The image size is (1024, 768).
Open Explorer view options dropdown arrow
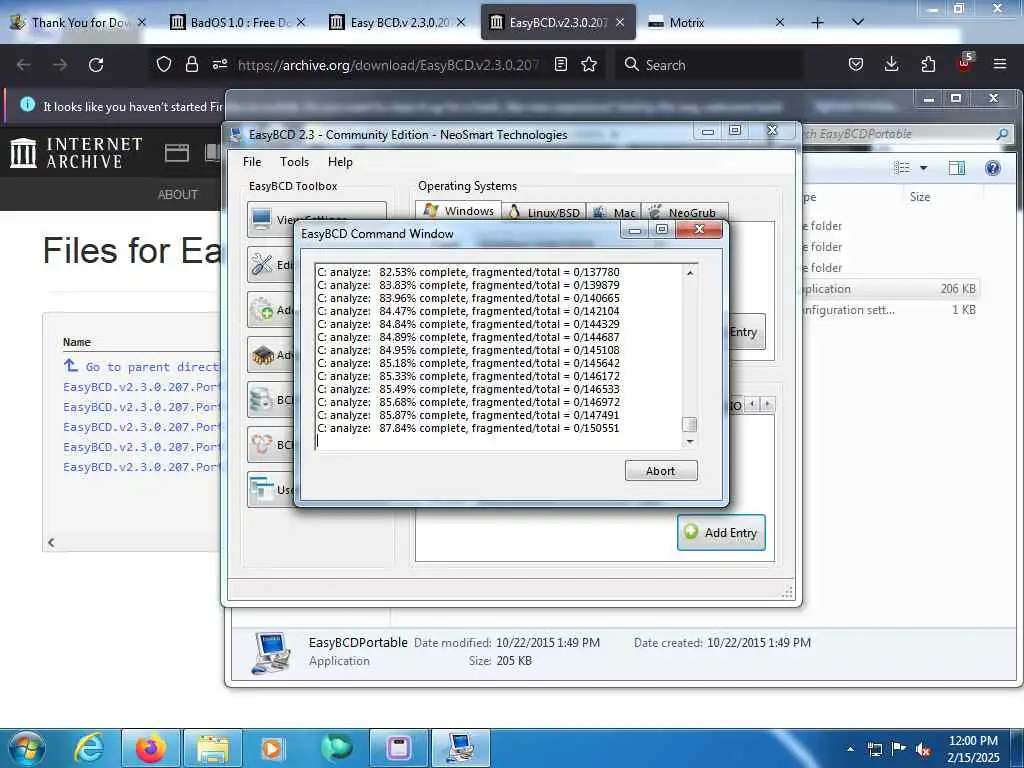(923, 168)
